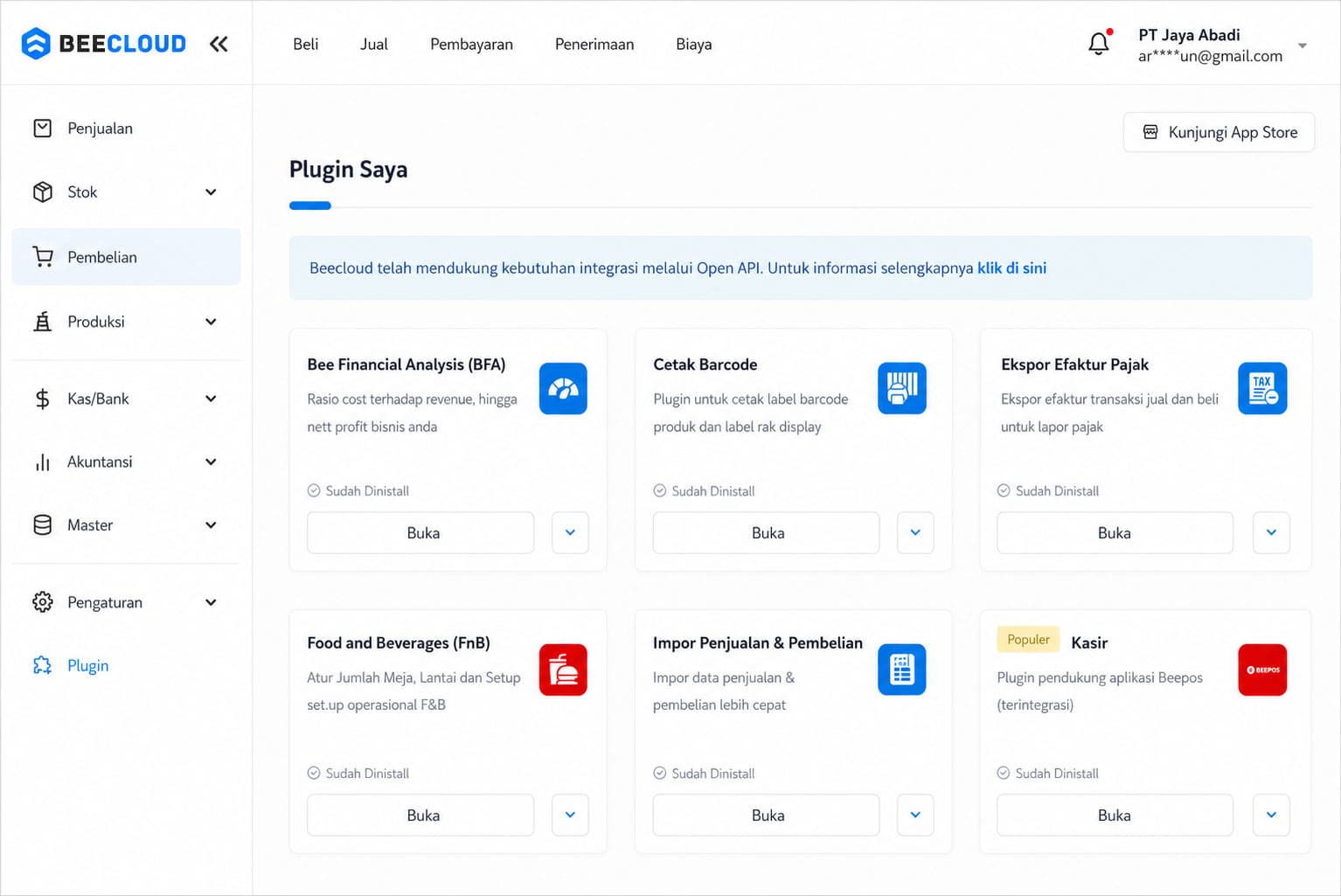The width and height of the screenshot is (1341, 896).
Task: Click the Populer badge on Kasir
Action: 1028,640
